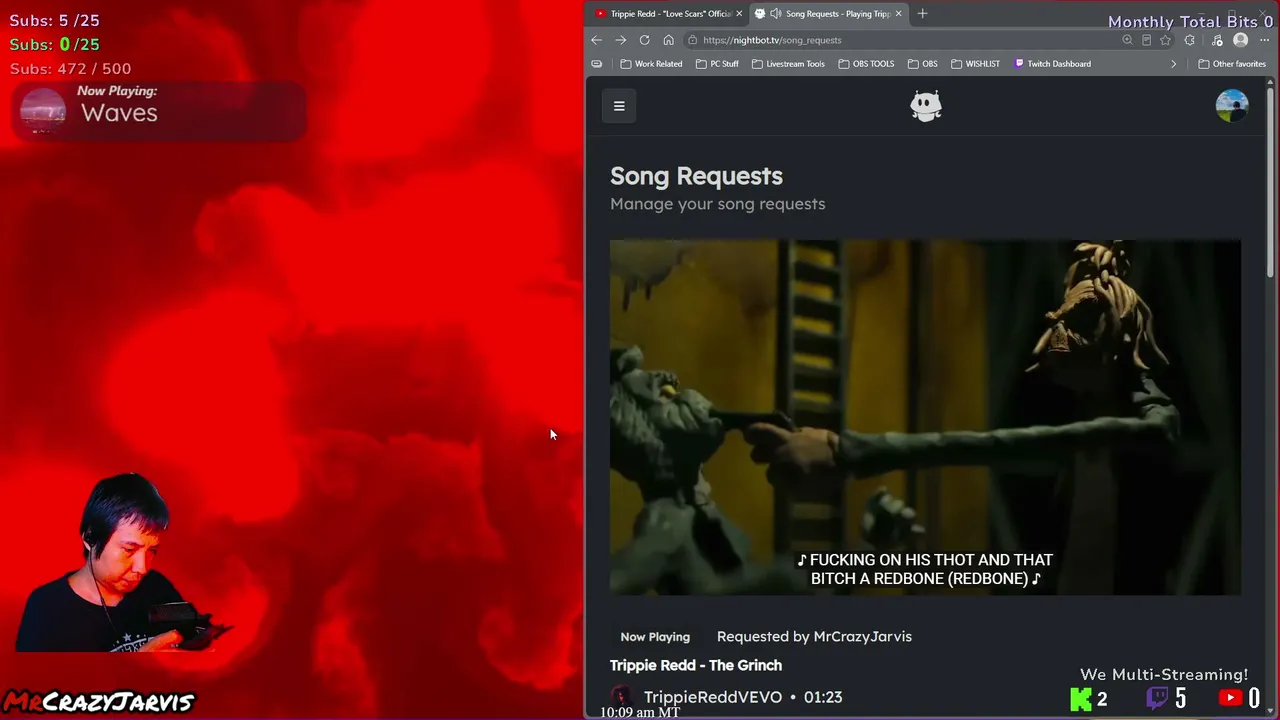This screenshot has width=1280, height=720.
Task: Open the browser home page
Action: (668, 40)
